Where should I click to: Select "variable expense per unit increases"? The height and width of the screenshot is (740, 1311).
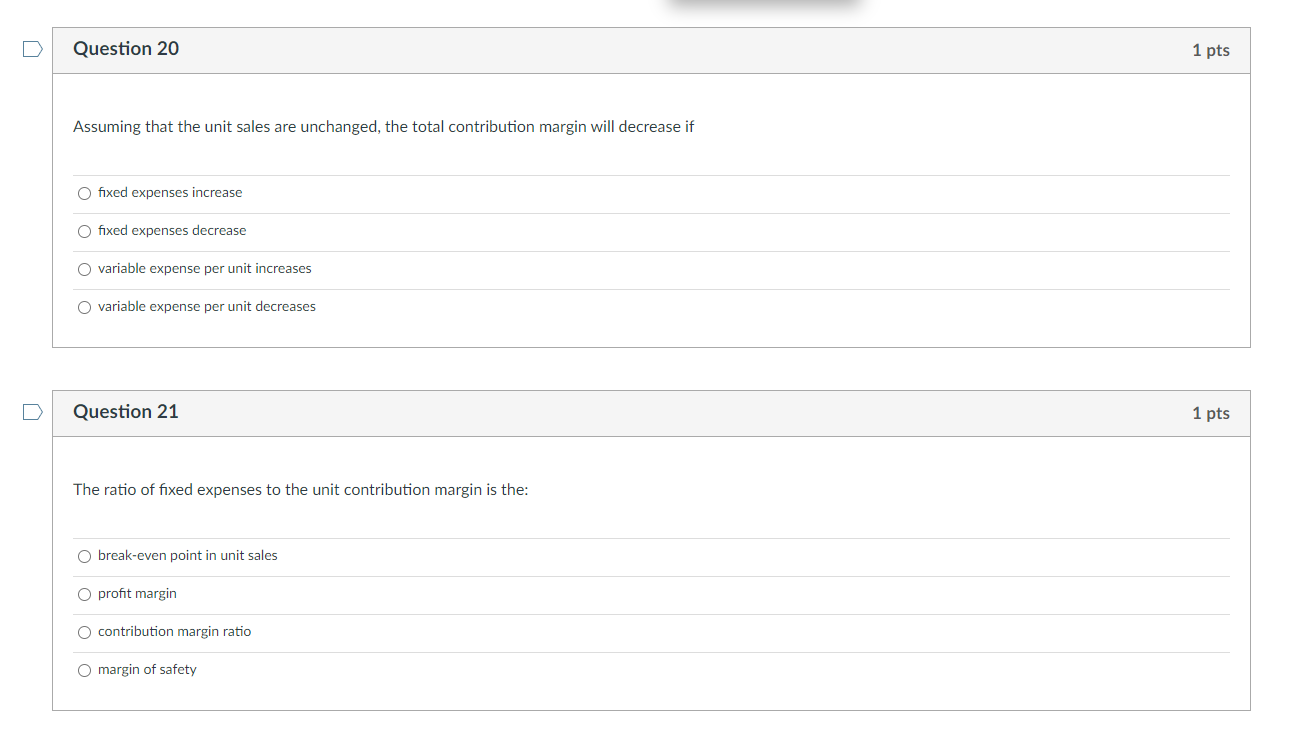84,269
